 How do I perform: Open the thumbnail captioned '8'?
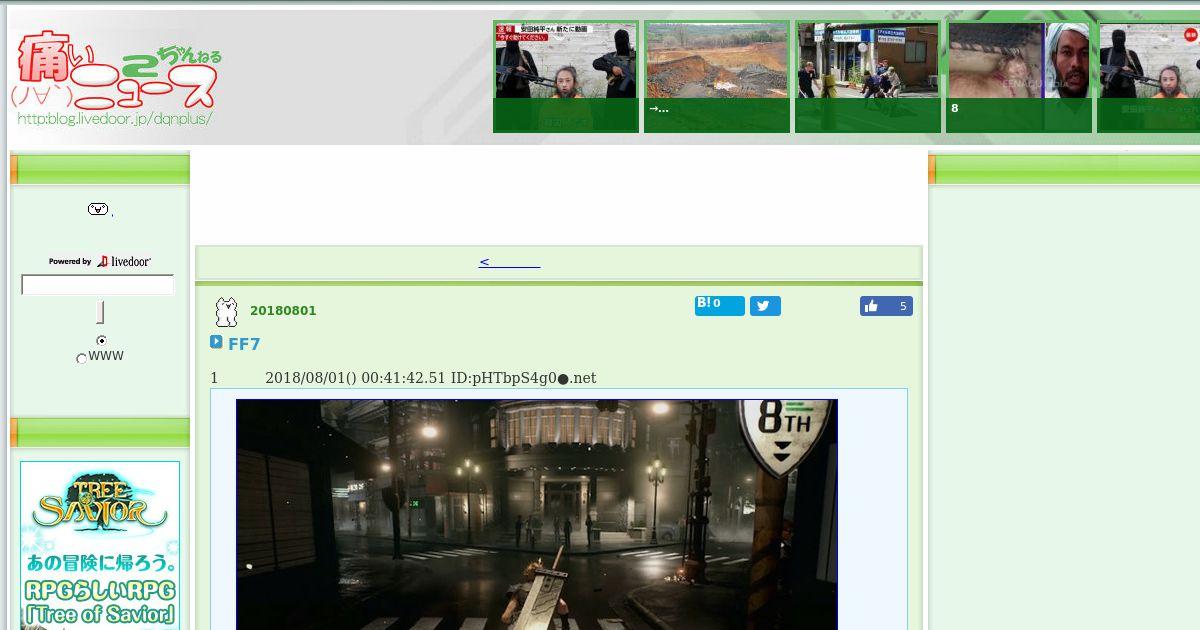pyautogui.click(x=1019, y=76)
